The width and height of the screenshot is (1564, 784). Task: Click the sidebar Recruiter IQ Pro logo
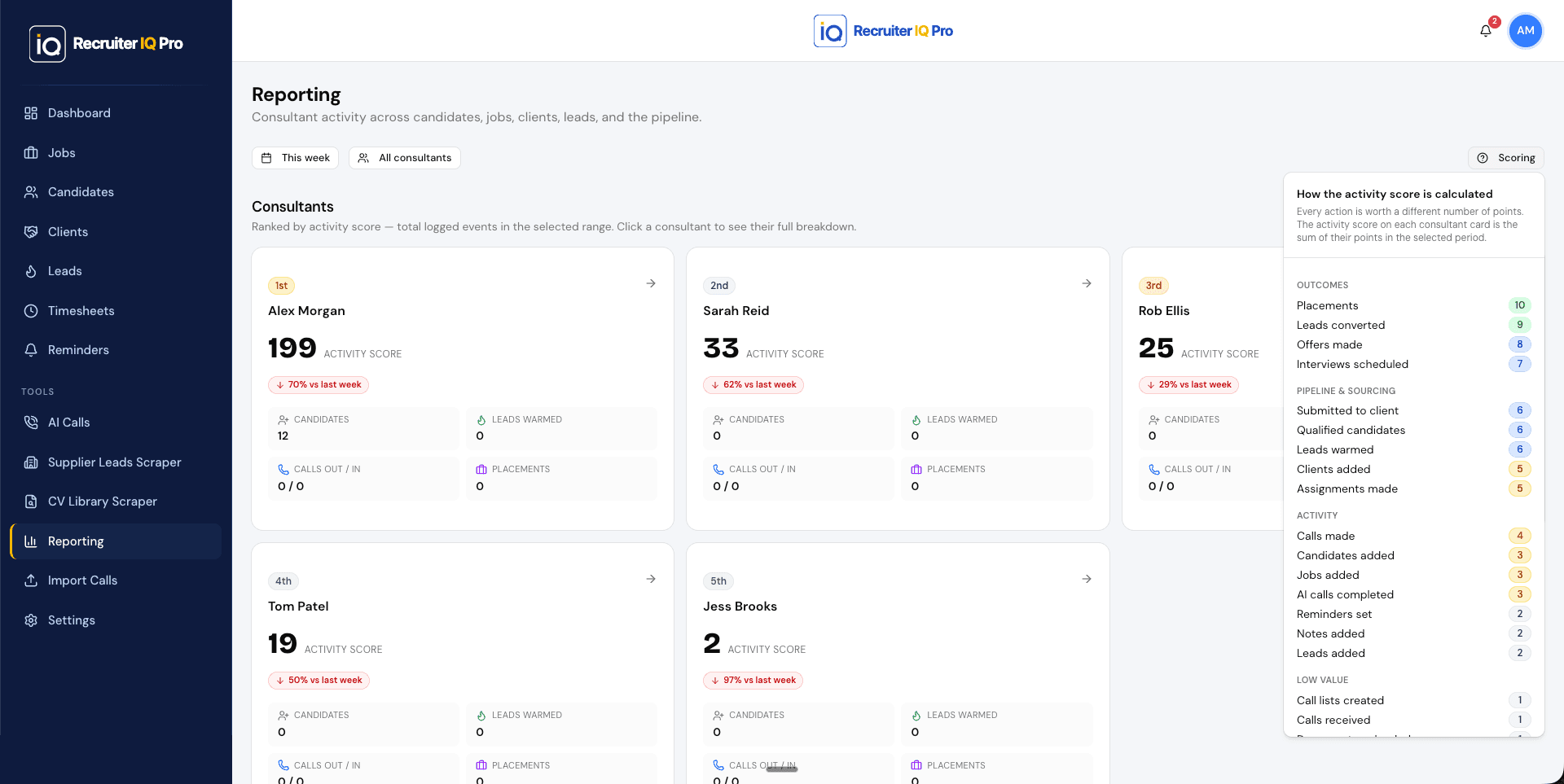(x=106, y=43)
